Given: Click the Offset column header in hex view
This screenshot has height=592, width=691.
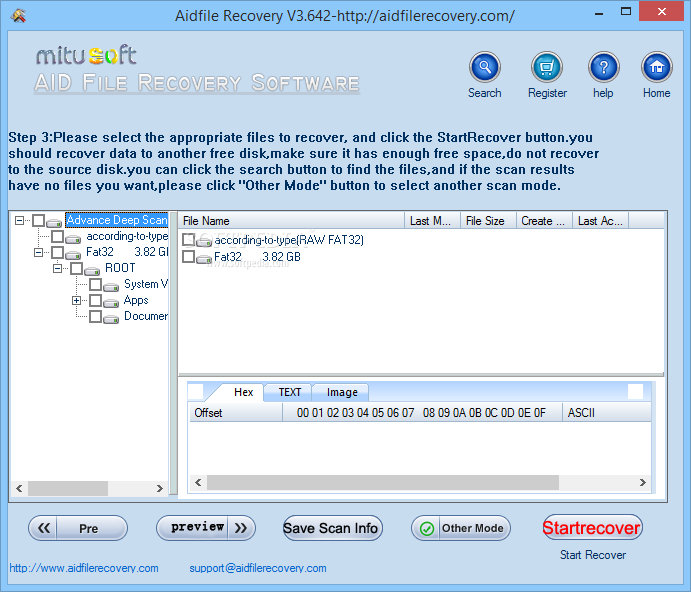Looking at the screenshot, I should [236, 413].
